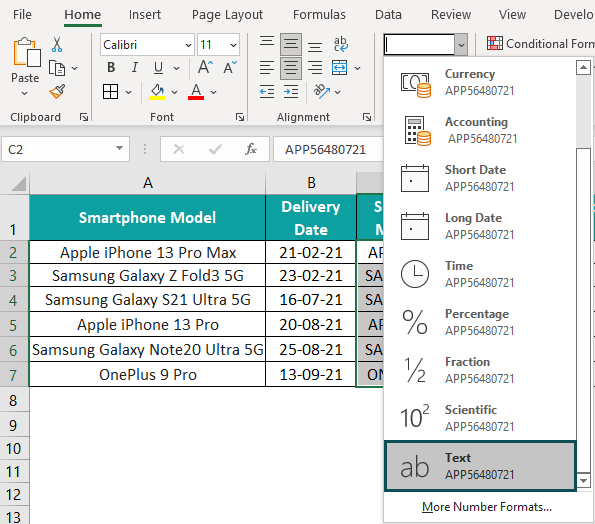Apply the yellow fill color
The width and height of the screenshot is (595, 524).
[157, 92]
